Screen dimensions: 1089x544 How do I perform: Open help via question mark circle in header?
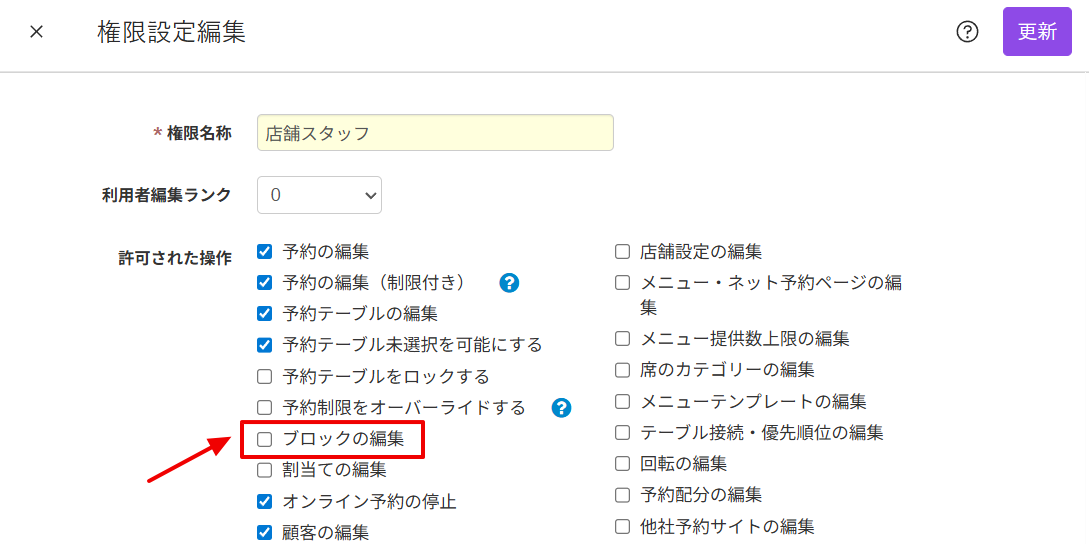click(967, 32)
